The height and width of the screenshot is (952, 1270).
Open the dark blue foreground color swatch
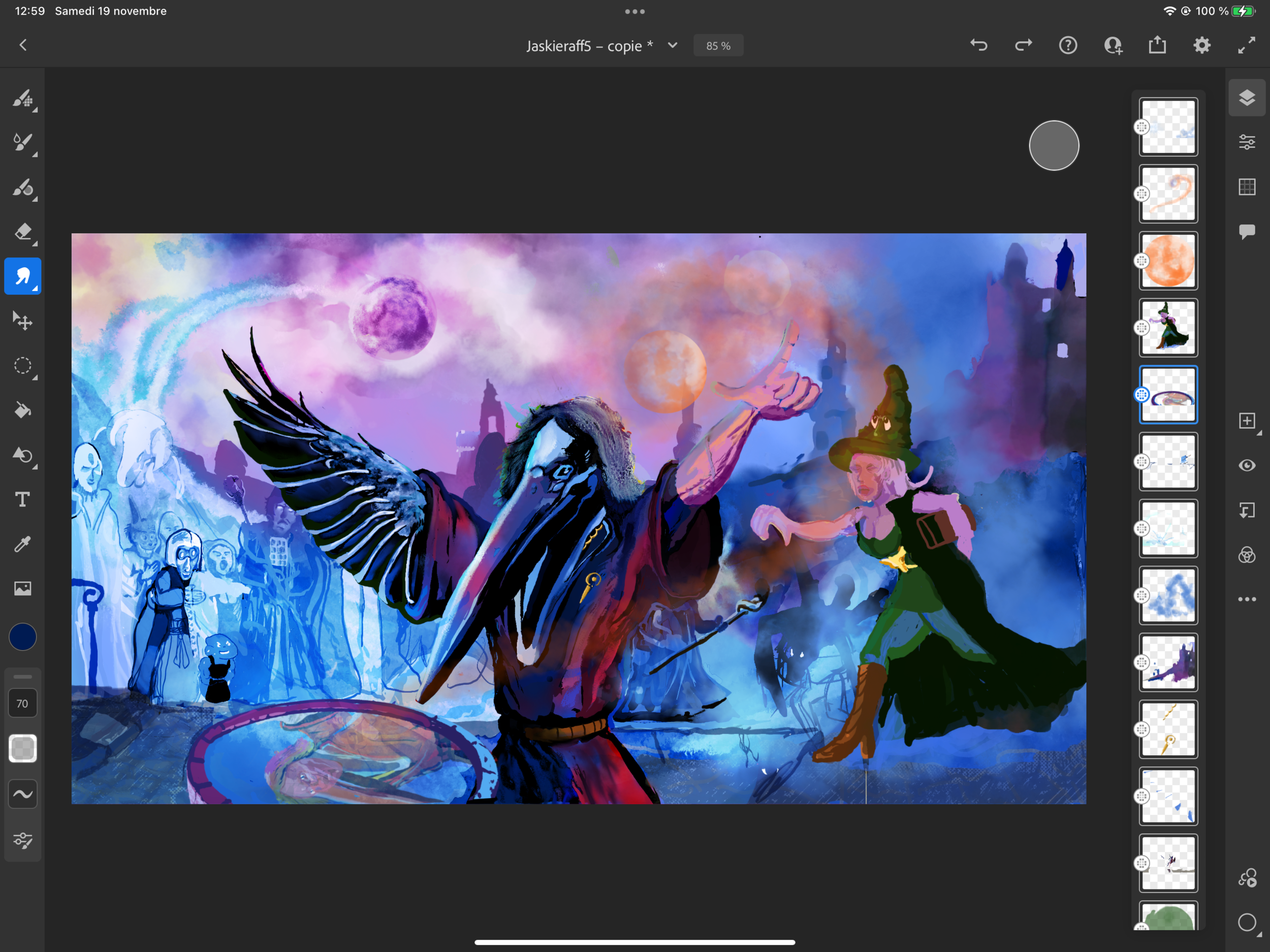pyautogui.click(x=22, y=637)
